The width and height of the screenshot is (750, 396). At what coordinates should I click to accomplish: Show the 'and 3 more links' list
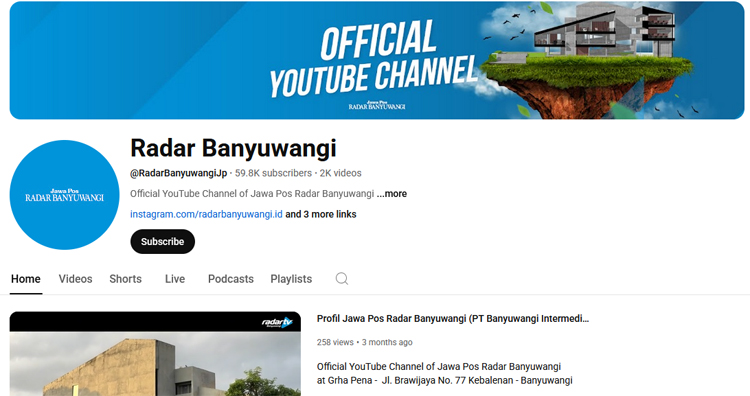[x=321, y=214]
